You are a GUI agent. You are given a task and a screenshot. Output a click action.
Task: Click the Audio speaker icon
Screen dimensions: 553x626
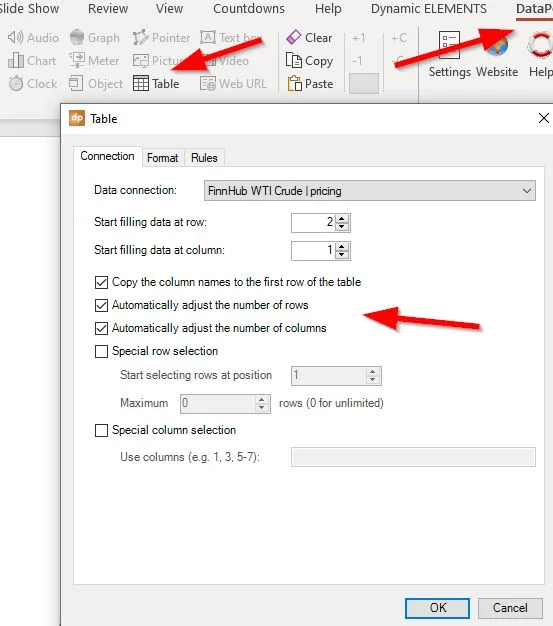pos(16,38)
